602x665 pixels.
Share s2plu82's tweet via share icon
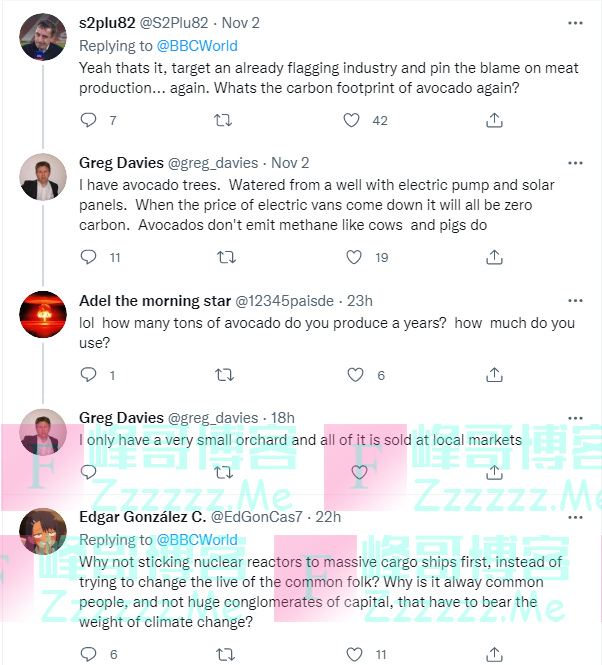pyautogui.click(x=494, y=120)
